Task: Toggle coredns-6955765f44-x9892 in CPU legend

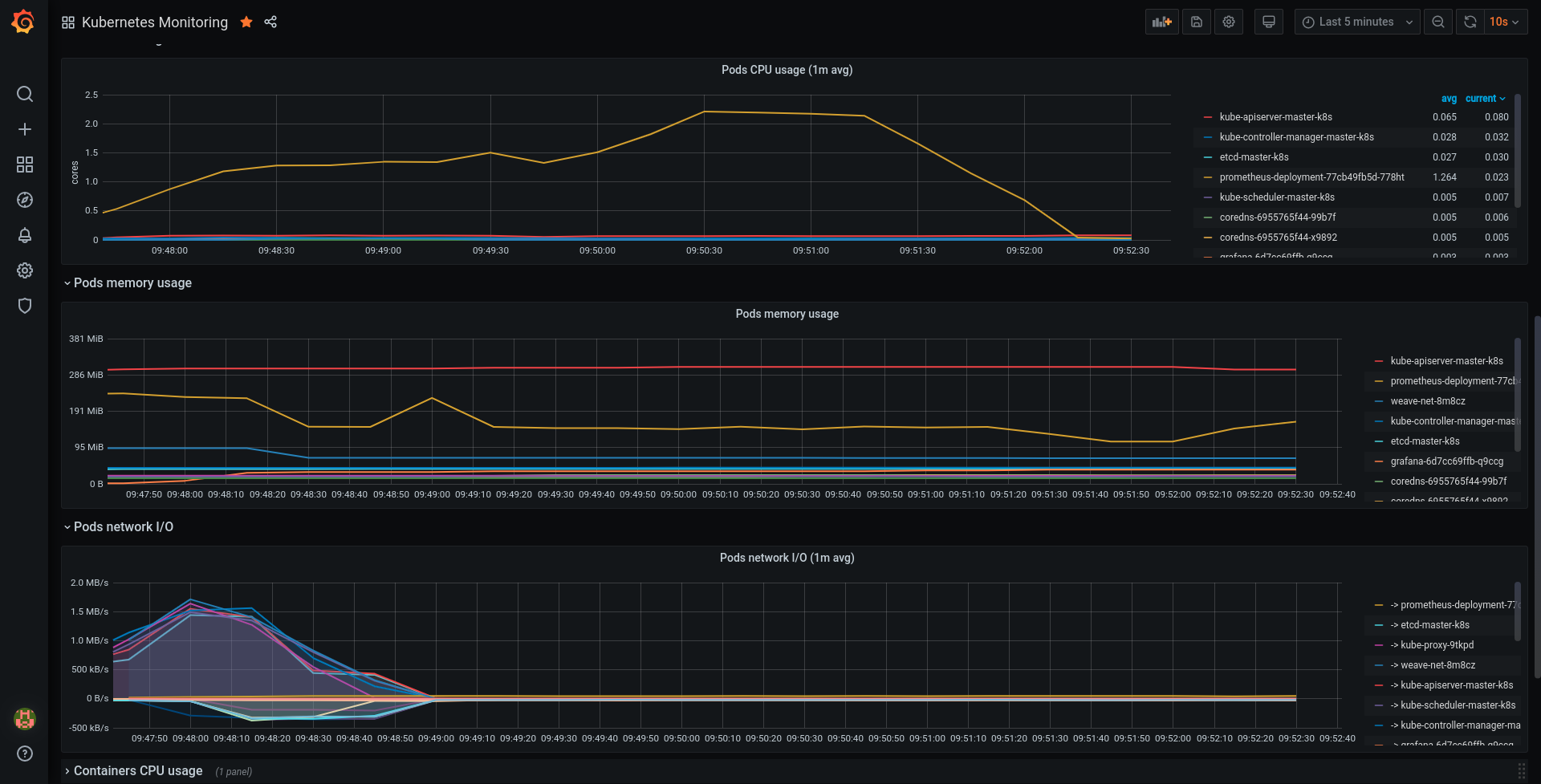Action: [x=1278, y=238]
